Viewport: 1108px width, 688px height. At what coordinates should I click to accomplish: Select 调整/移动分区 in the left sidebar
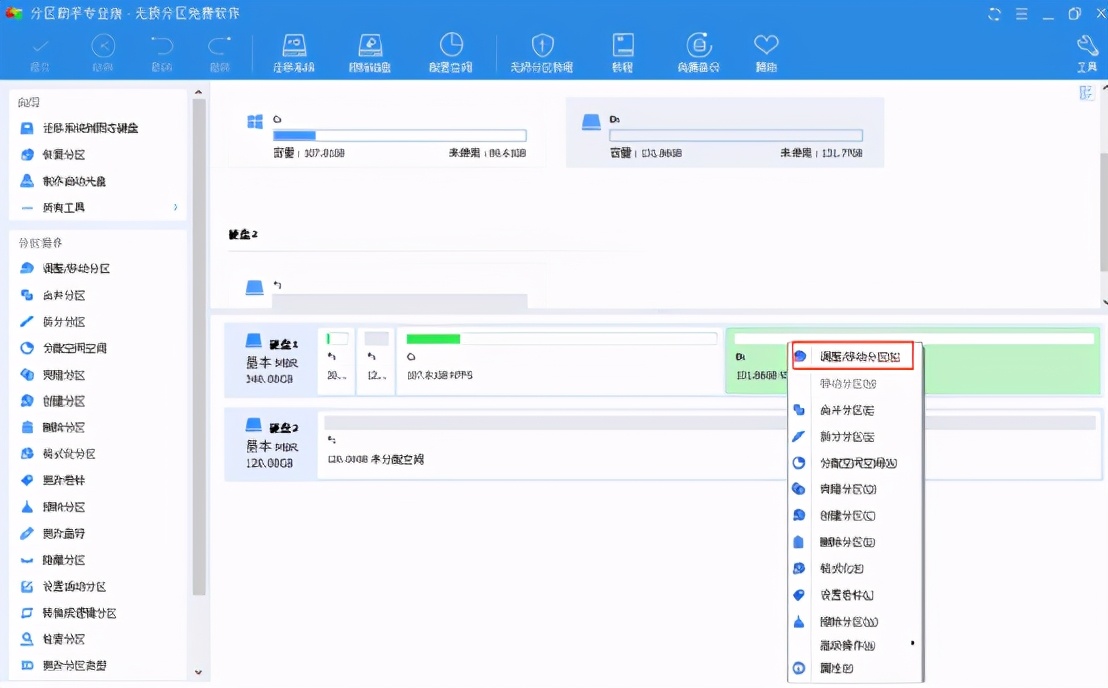[x=62, y=268]
